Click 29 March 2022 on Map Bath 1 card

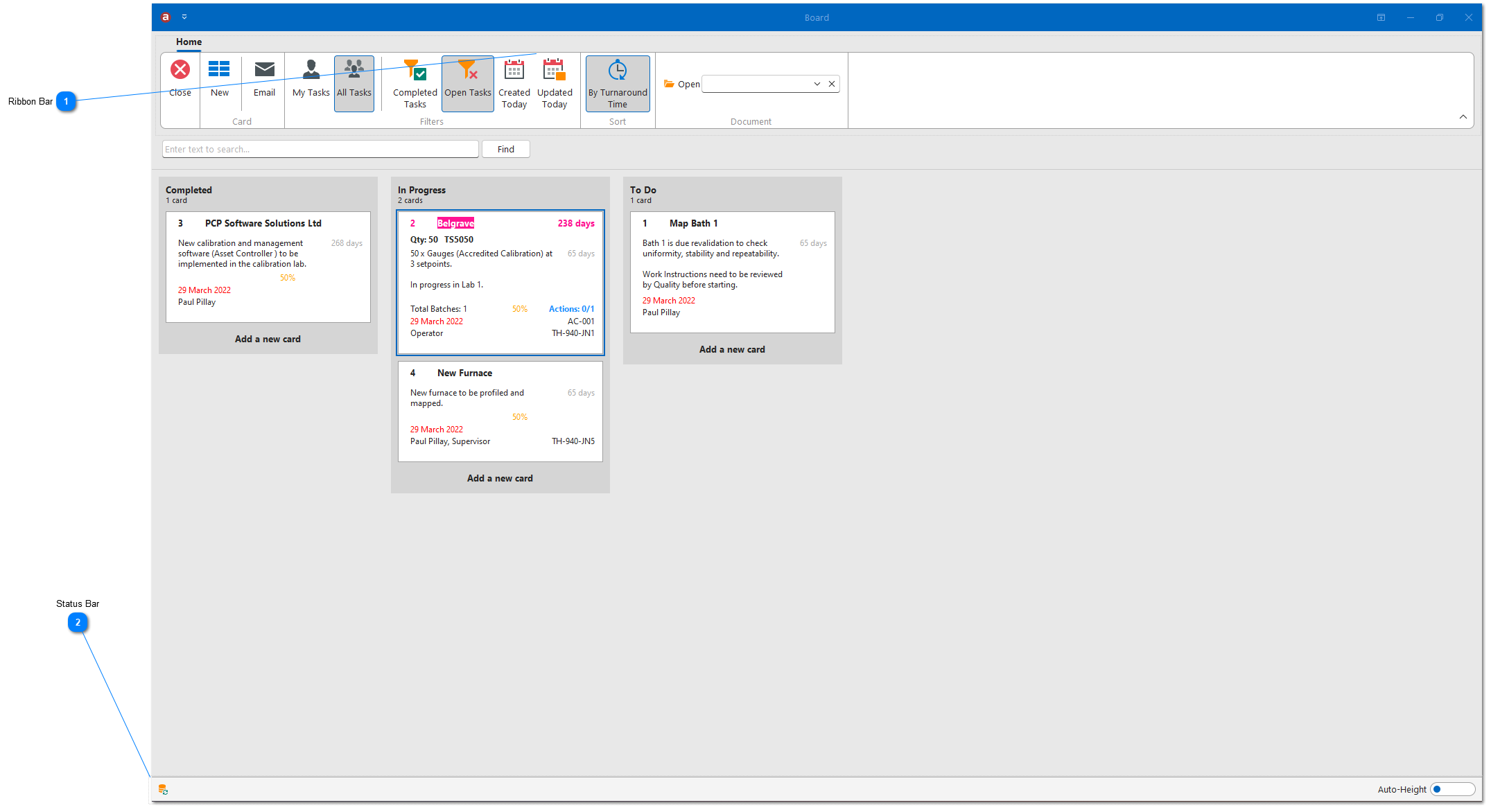668,301
